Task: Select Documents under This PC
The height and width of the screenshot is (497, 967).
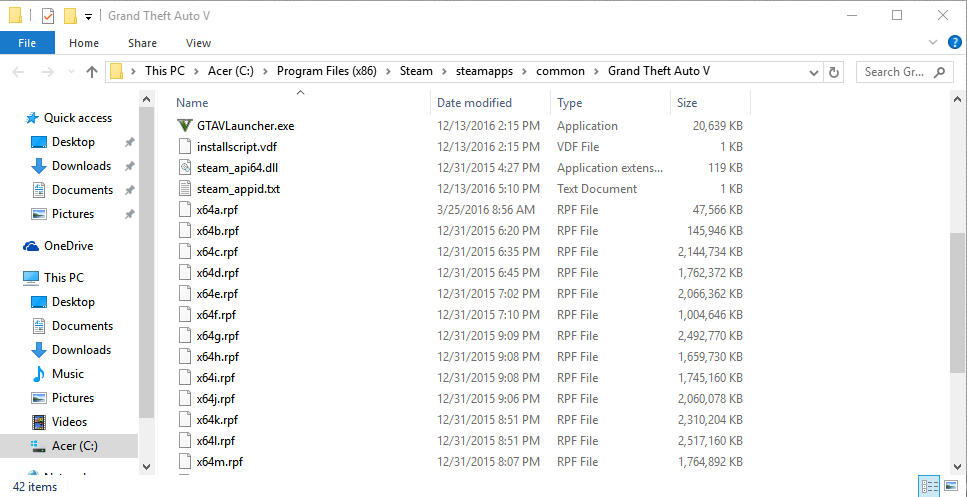Action: click(x=82, y=326)
